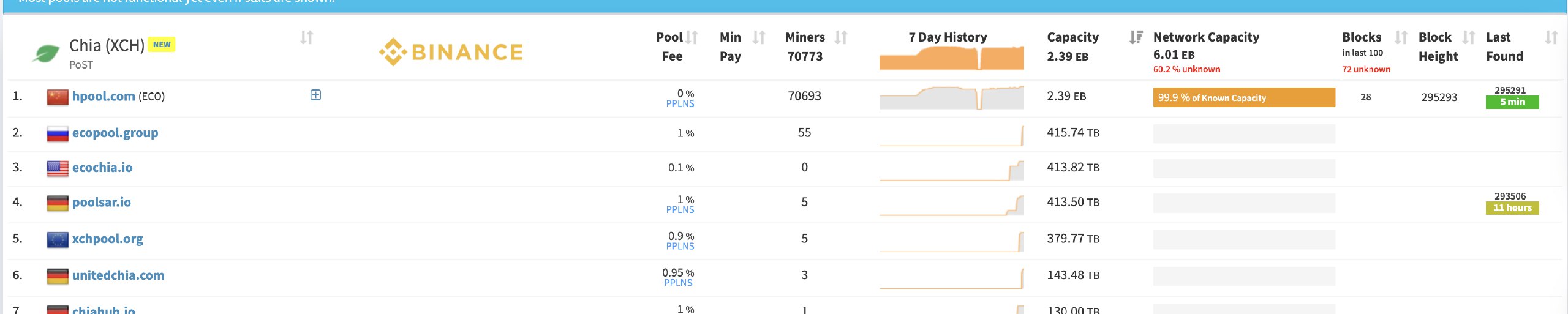1568x314 pixels.
Task: Click PPLNS label under xchpool.org fee
Action: [x=680, y=247]
